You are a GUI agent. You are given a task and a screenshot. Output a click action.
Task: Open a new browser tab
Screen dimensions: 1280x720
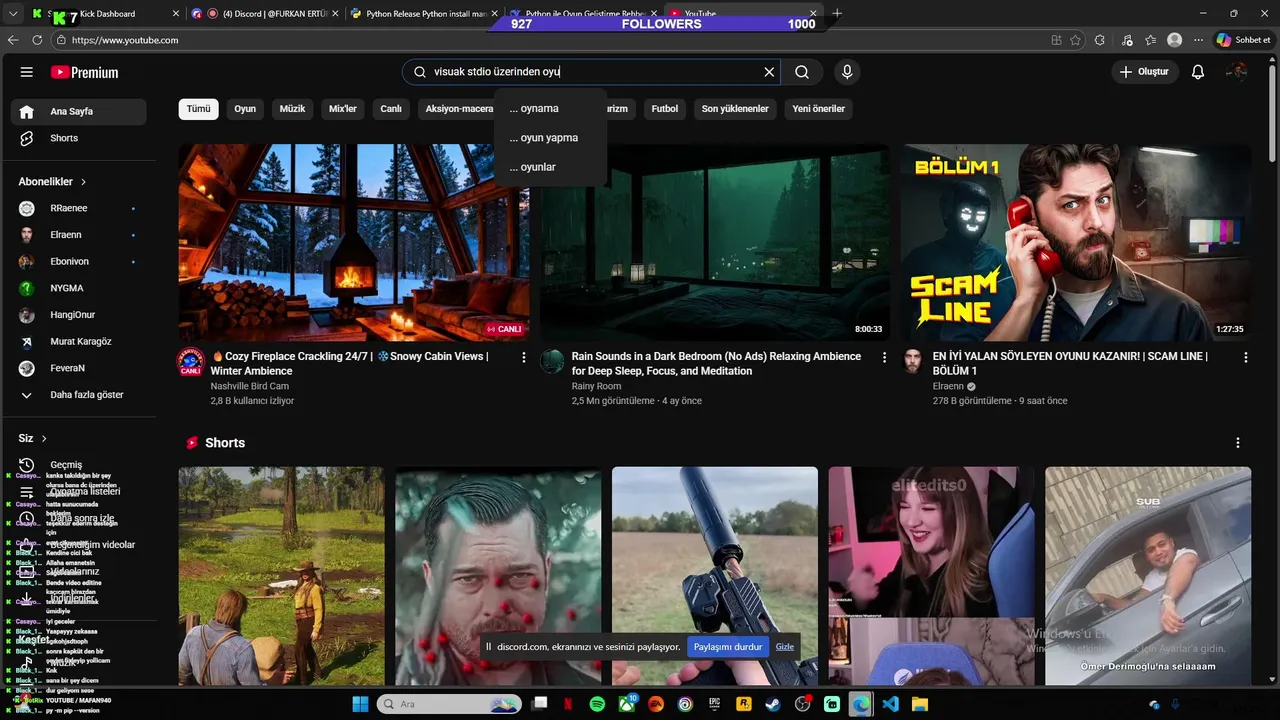point(837,14)
